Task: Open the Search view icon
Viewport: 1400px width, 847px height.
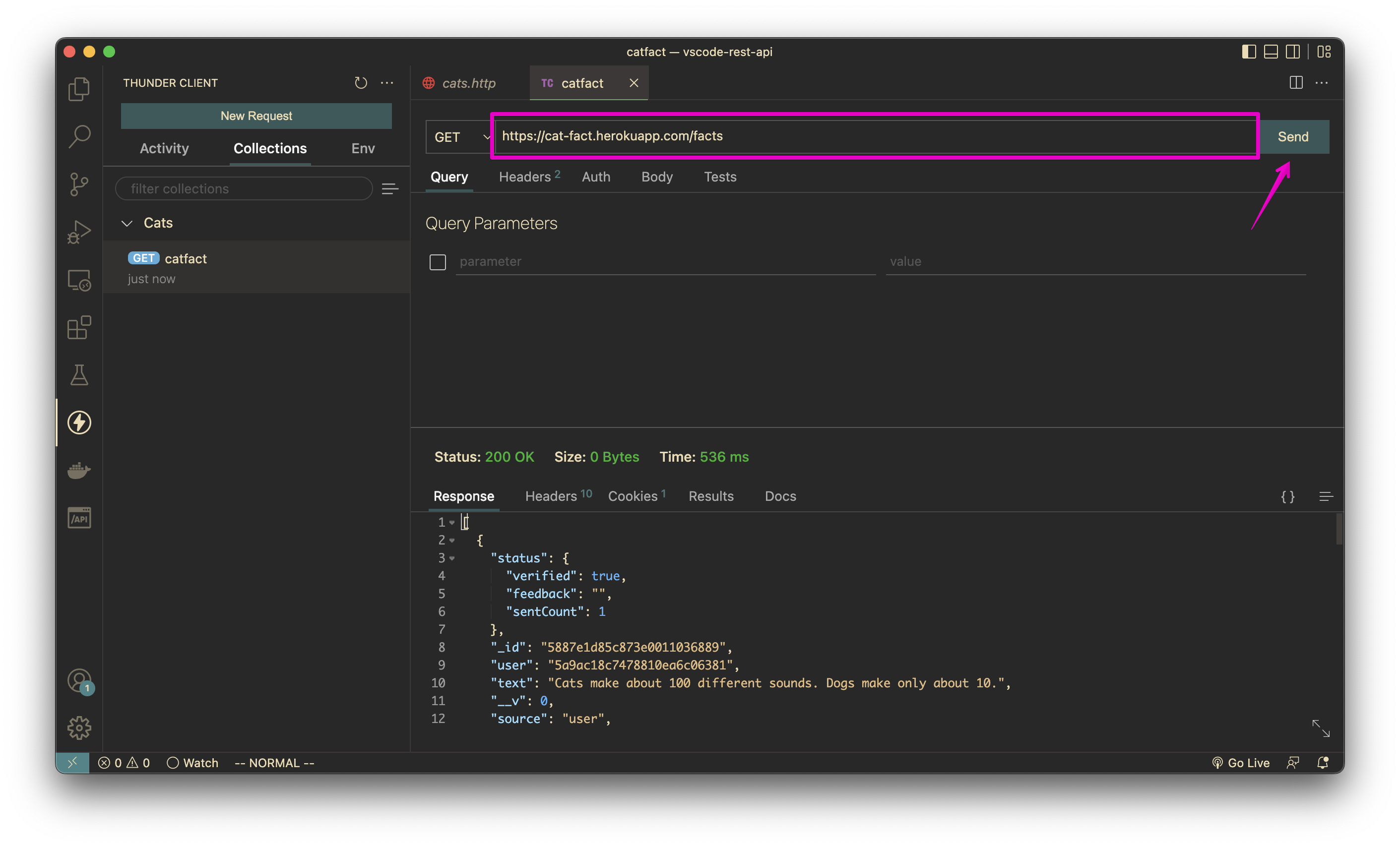Action: click(x=79, y=136)
